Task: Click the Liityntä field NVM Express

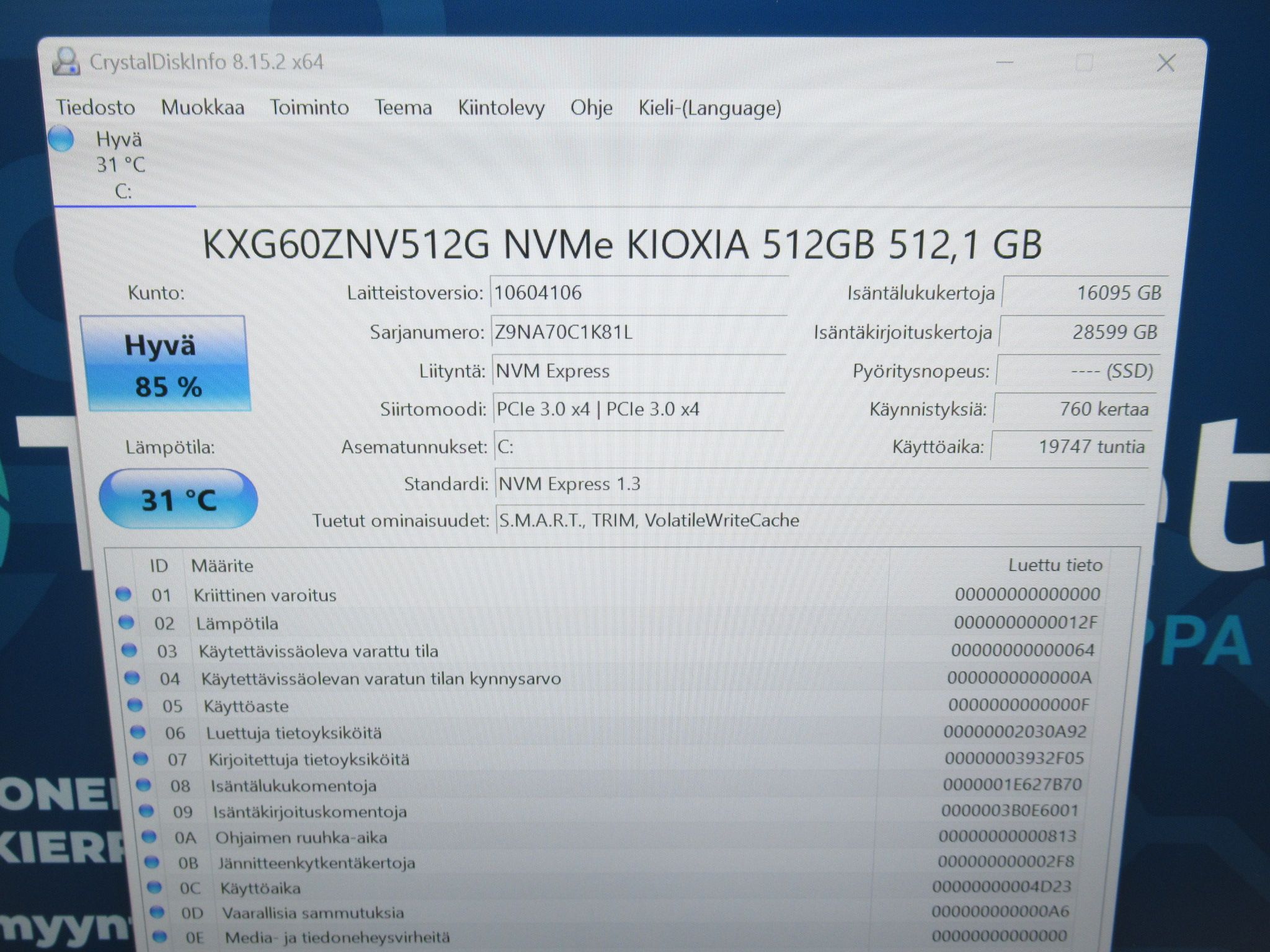Action: [x=639, y=371]
